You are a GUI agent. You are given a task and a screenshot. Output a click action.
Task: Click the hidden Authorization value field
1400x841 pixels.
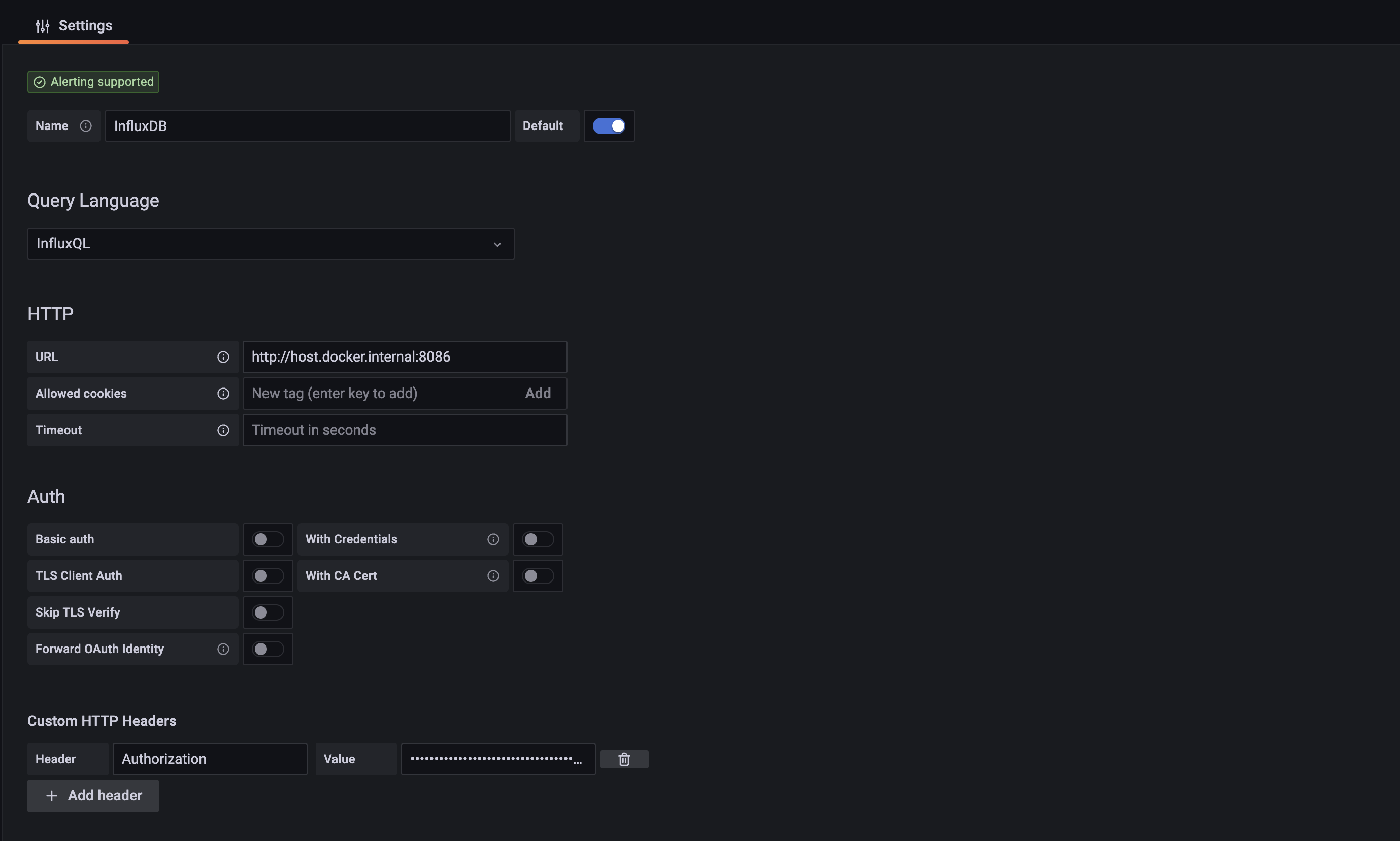coord(497,758)
